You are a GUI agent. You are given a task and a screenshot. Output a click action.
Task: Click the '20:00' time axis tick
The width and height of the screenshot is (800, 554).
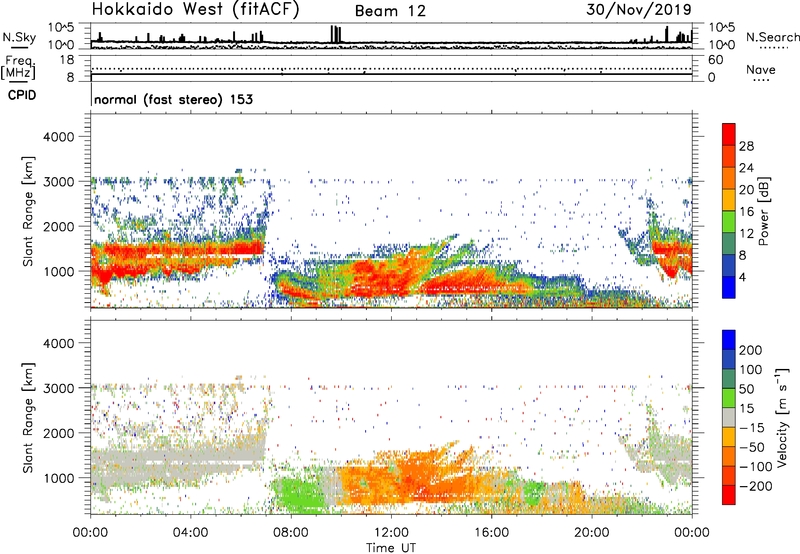pyautogui.click(x=592, y=533)
